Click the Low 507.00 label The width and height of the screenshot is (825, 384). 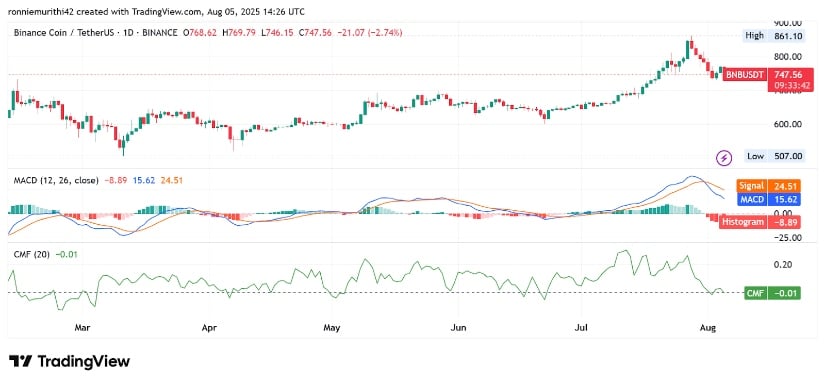pyautogui.click(x=774, y=156)
